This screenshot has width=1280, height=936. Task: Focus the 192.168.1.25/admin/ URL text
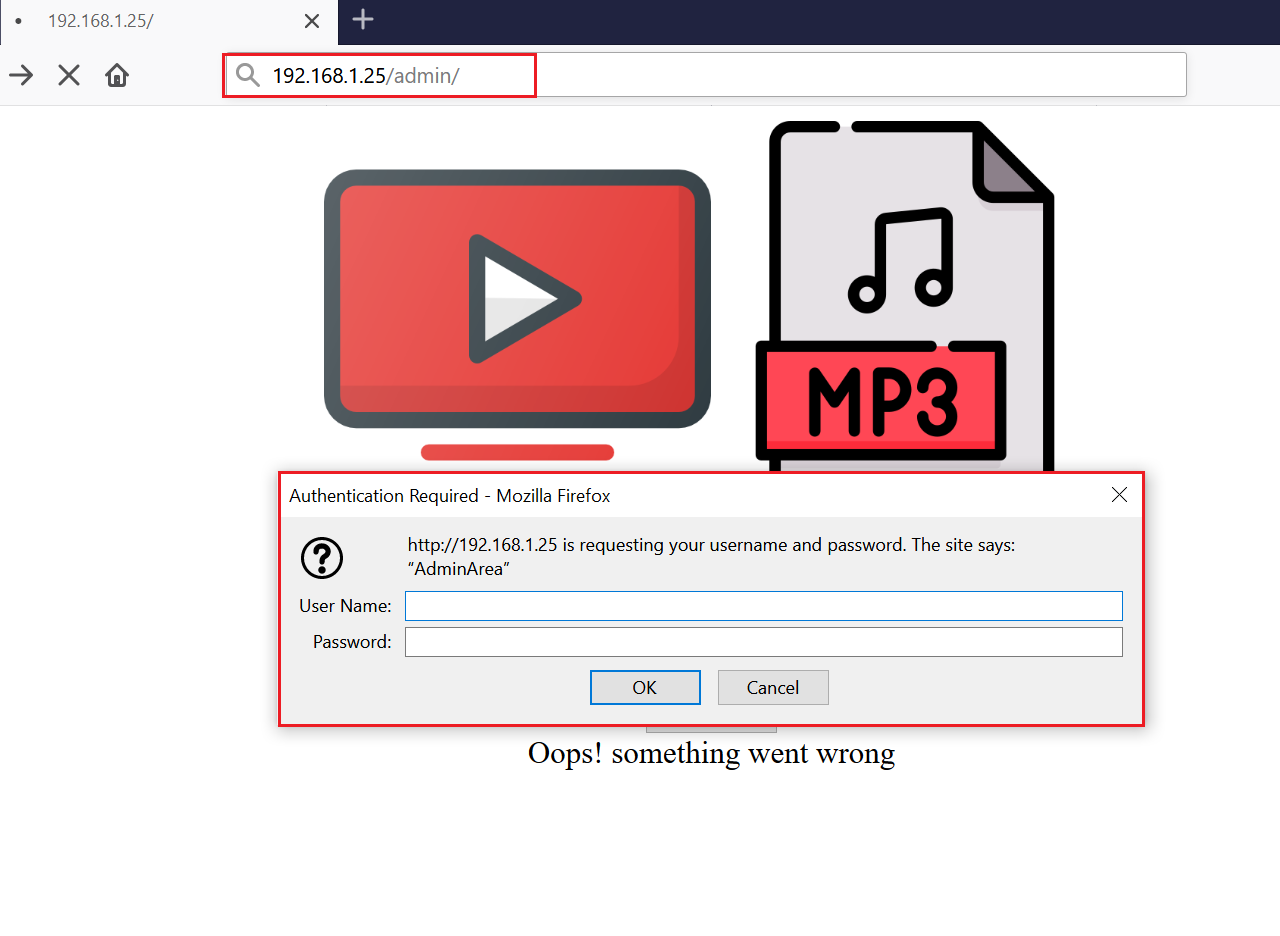click(x=366, y=76)
